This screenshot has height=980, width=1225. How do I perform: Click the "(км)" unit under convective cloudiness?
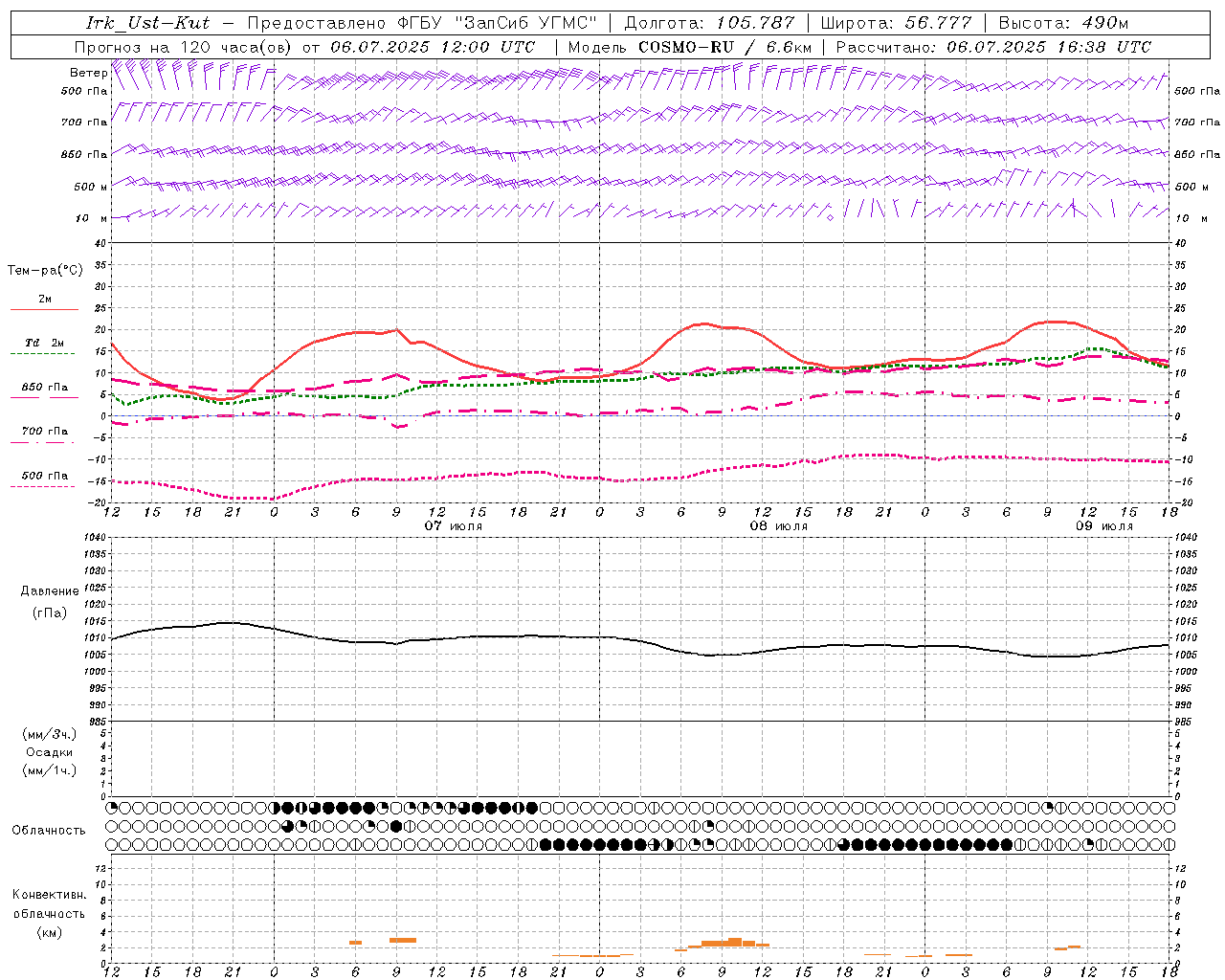49,932
